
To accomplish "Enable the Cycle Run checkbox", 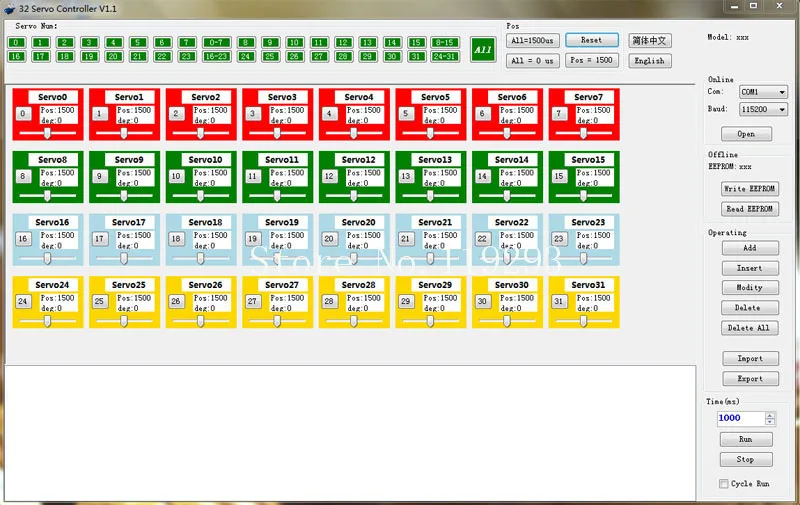I will tap(723, 484).
